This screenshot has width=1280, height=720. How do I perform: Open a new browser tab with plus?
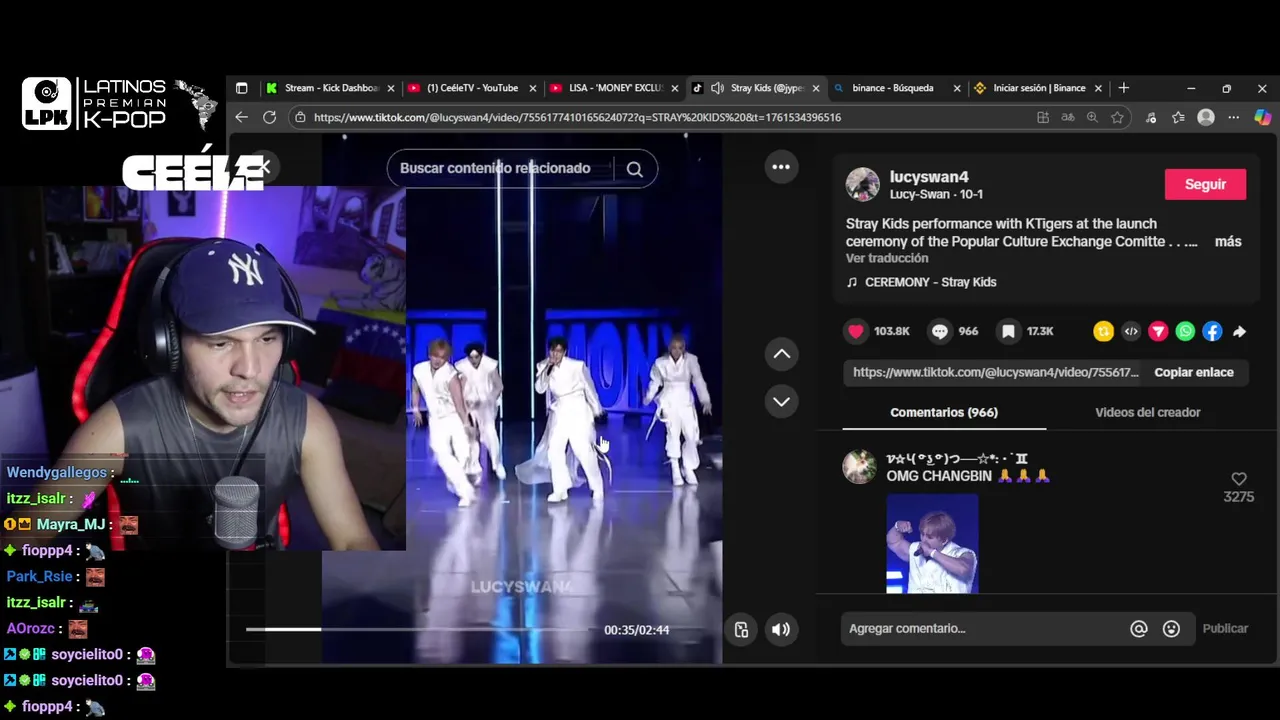pos(1123,88)
